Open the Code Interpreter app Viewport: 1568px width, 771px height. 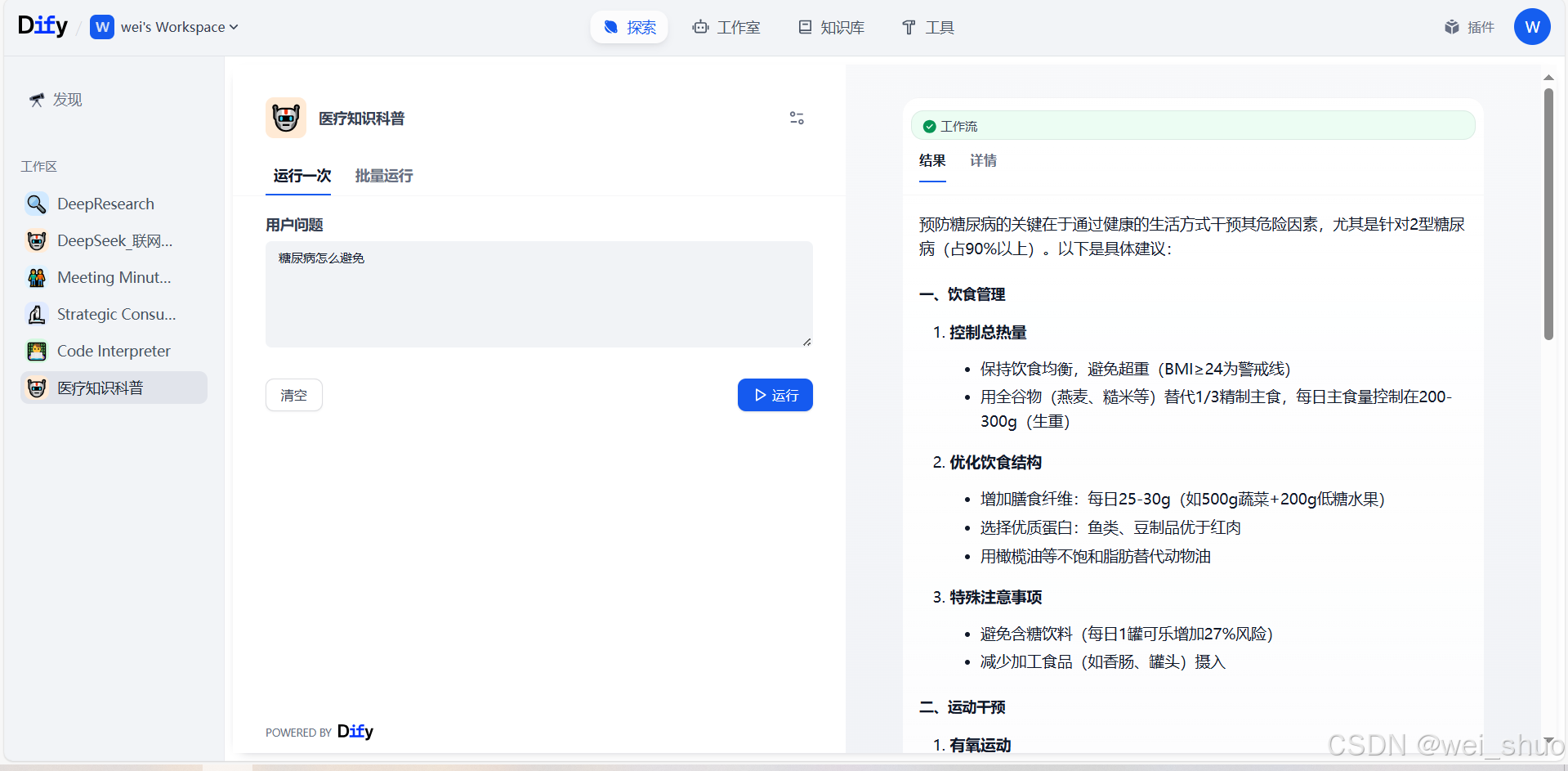point(113,351)
